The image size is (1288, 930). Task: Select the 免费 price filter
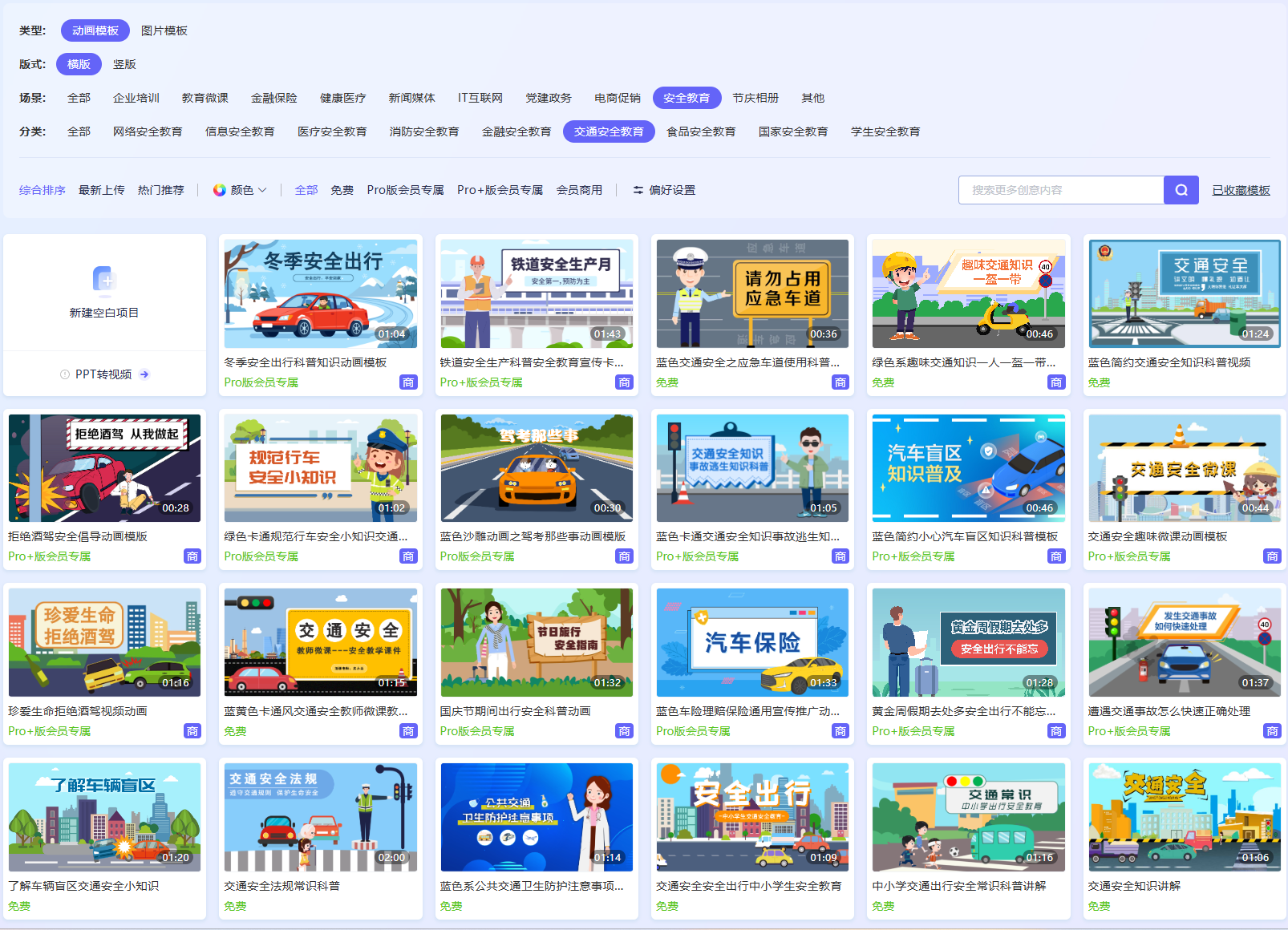(342, 190)
